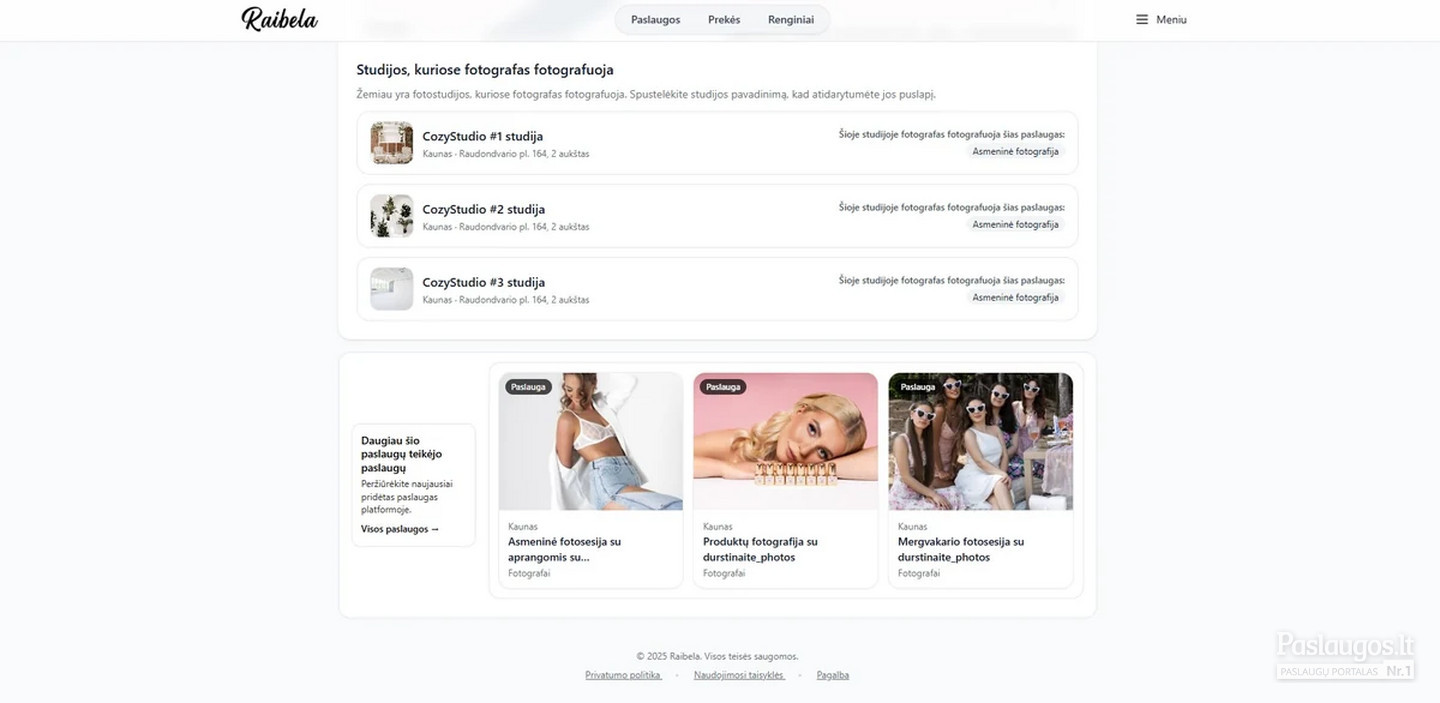Click the Kaunas label on Mergvakario fotosesija card
The image size is (1440, 703).
pyautogui.click(x=912, y=526)
